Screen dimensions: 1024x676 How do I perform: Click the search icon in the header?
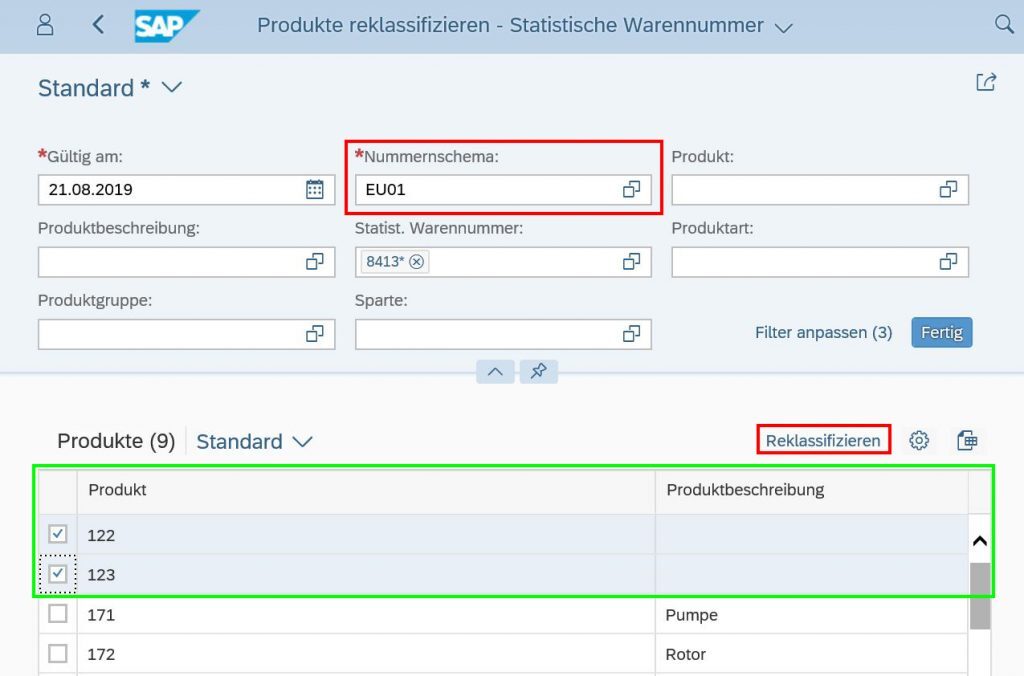[x=1004, y=25]
